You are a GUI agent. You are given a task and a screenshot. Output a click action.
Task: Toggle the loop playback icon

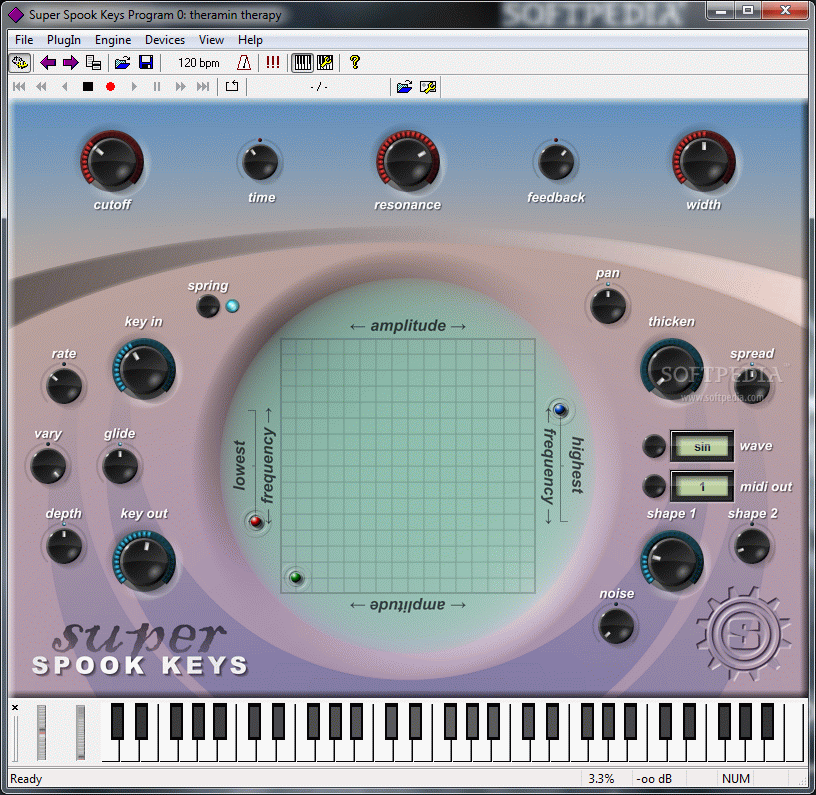pos(232,86)
